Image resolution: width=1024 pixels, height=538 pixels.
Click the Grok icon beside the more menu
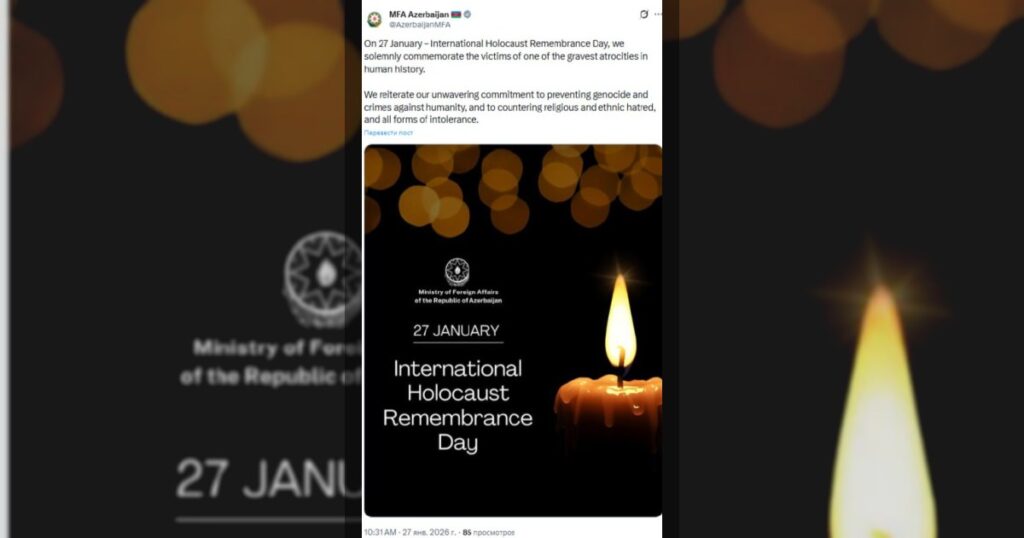(x=644, y=14)
